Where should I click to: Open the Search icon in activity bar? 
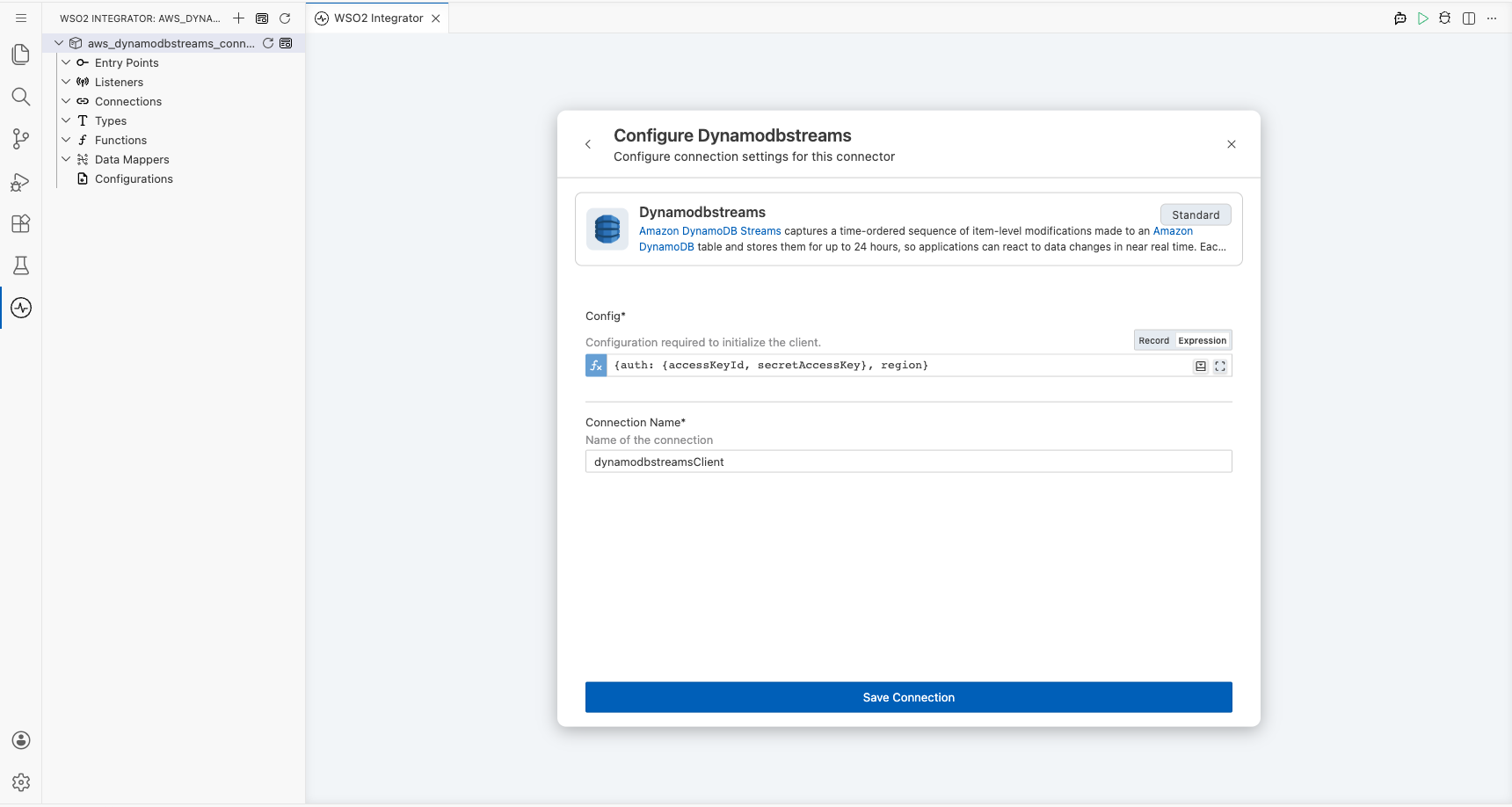tap(21, 97)
